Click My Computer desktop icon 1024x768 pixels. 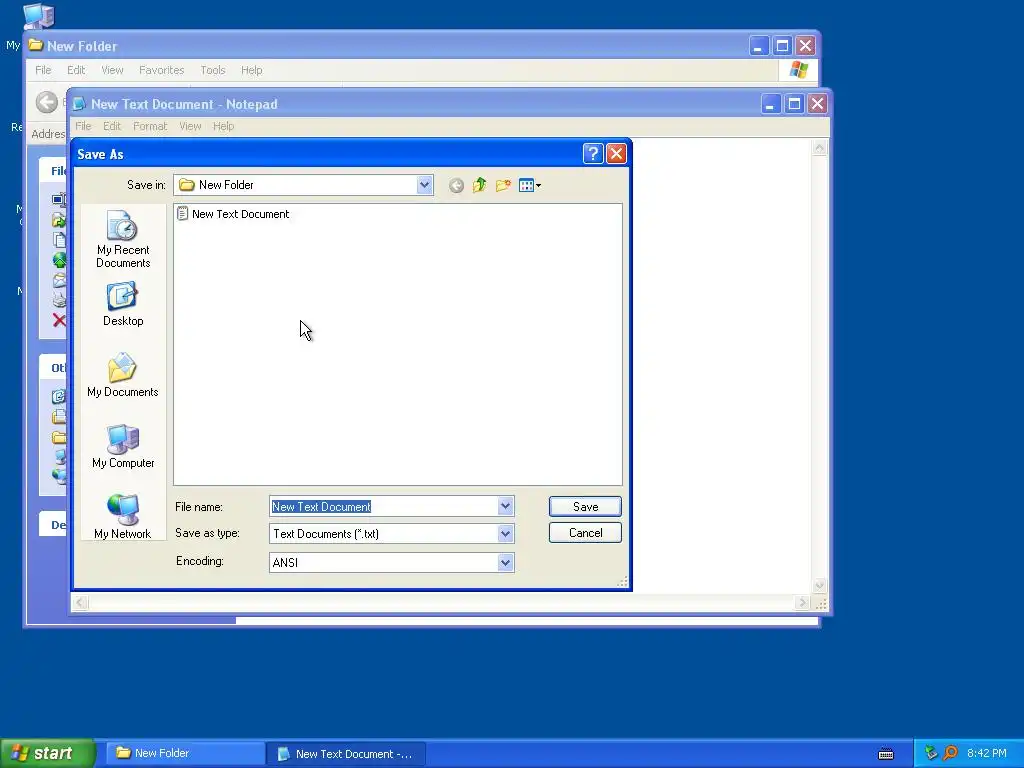click(38, 16)
